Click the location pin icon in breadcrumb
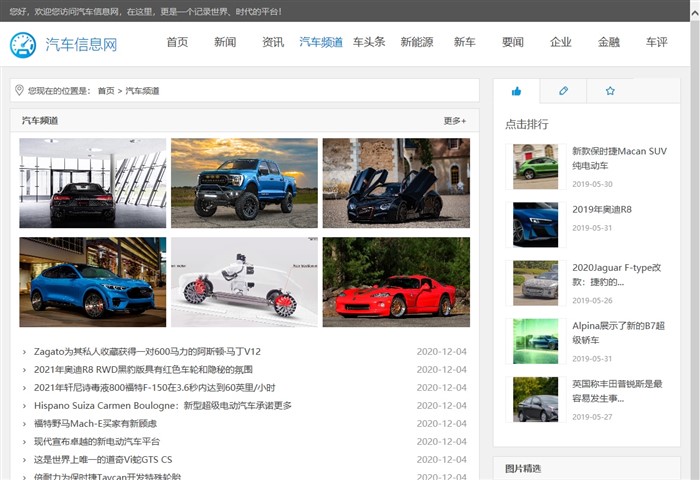 click(19, 90)
